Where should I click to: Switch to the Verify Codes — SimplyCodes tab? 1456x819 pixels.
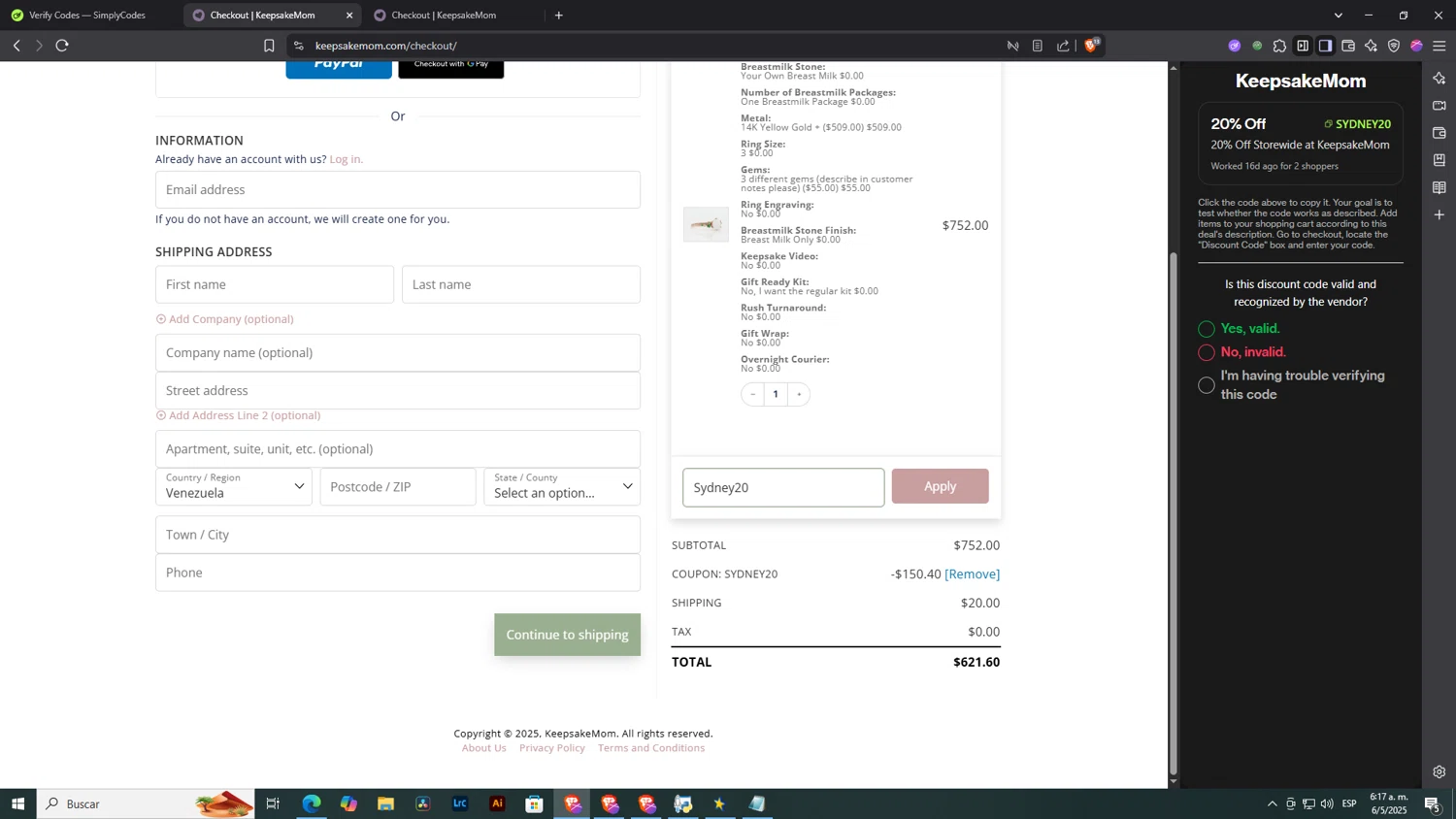(87, 16)
